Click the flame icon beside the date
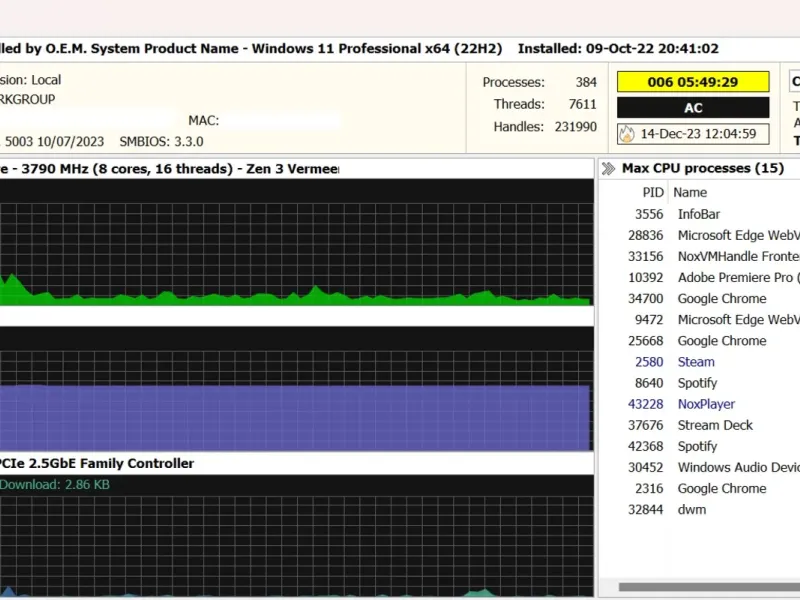The image size is (800, 600). [x=626, y=133]
